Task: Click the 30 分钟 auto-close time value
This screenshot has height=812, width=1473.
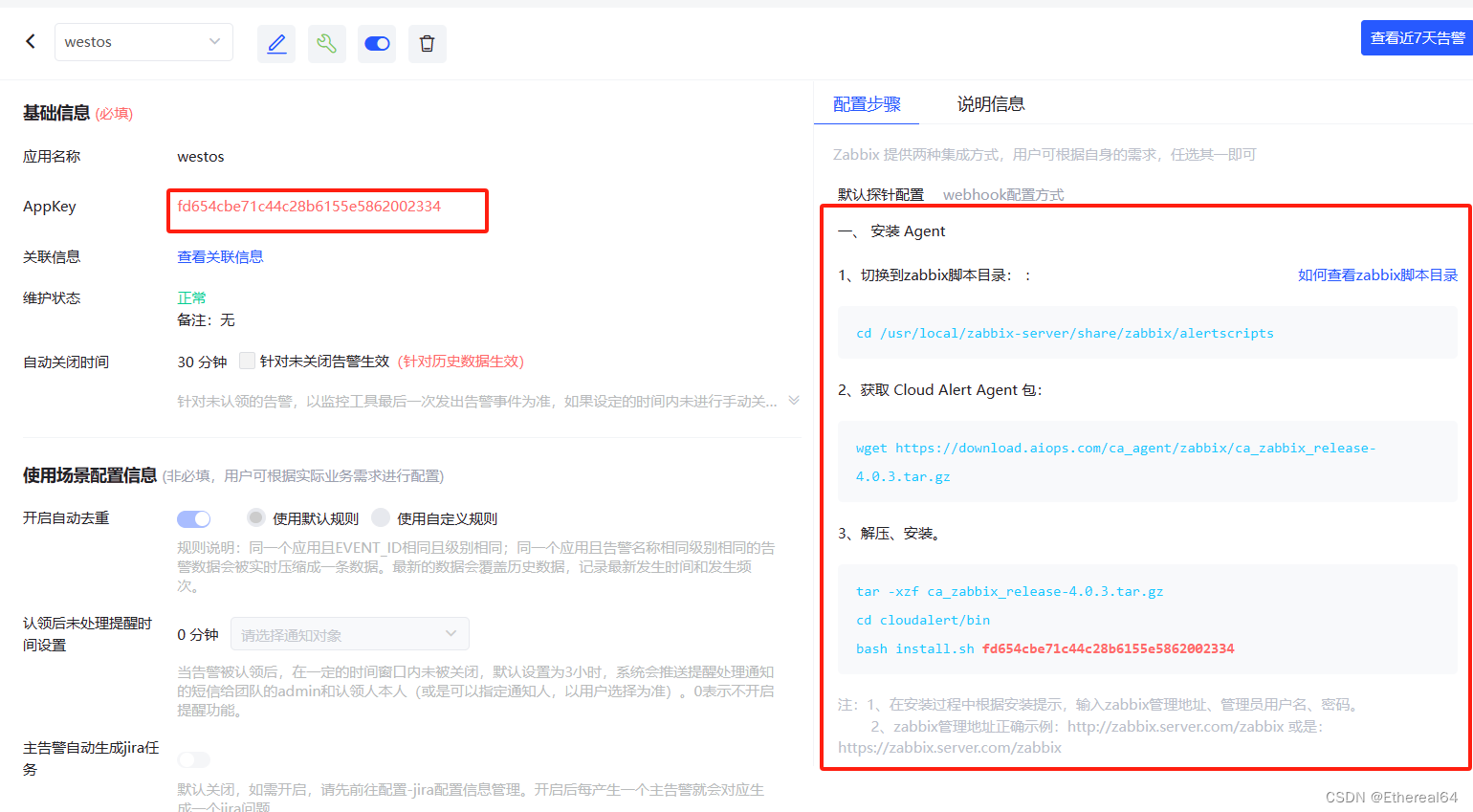Action: click(x=202, y=362)
